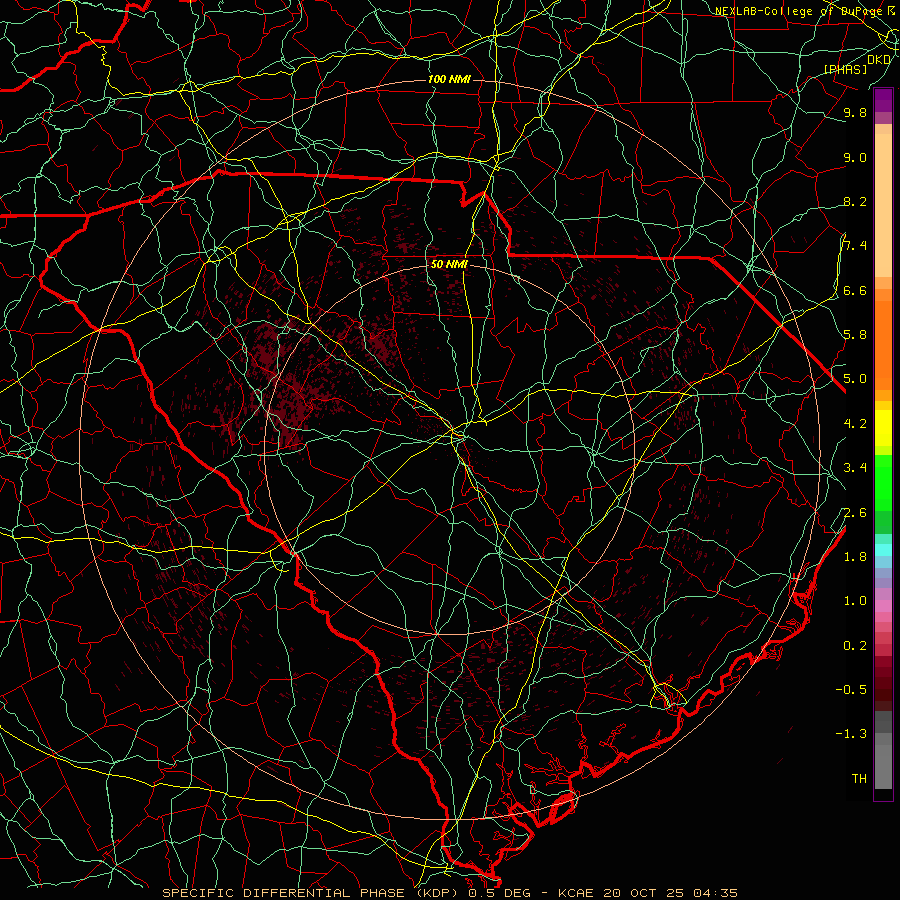Click the 0.2 value on color scale
Image resolution: width=900 pixels, height=900 pixels.
855,646
